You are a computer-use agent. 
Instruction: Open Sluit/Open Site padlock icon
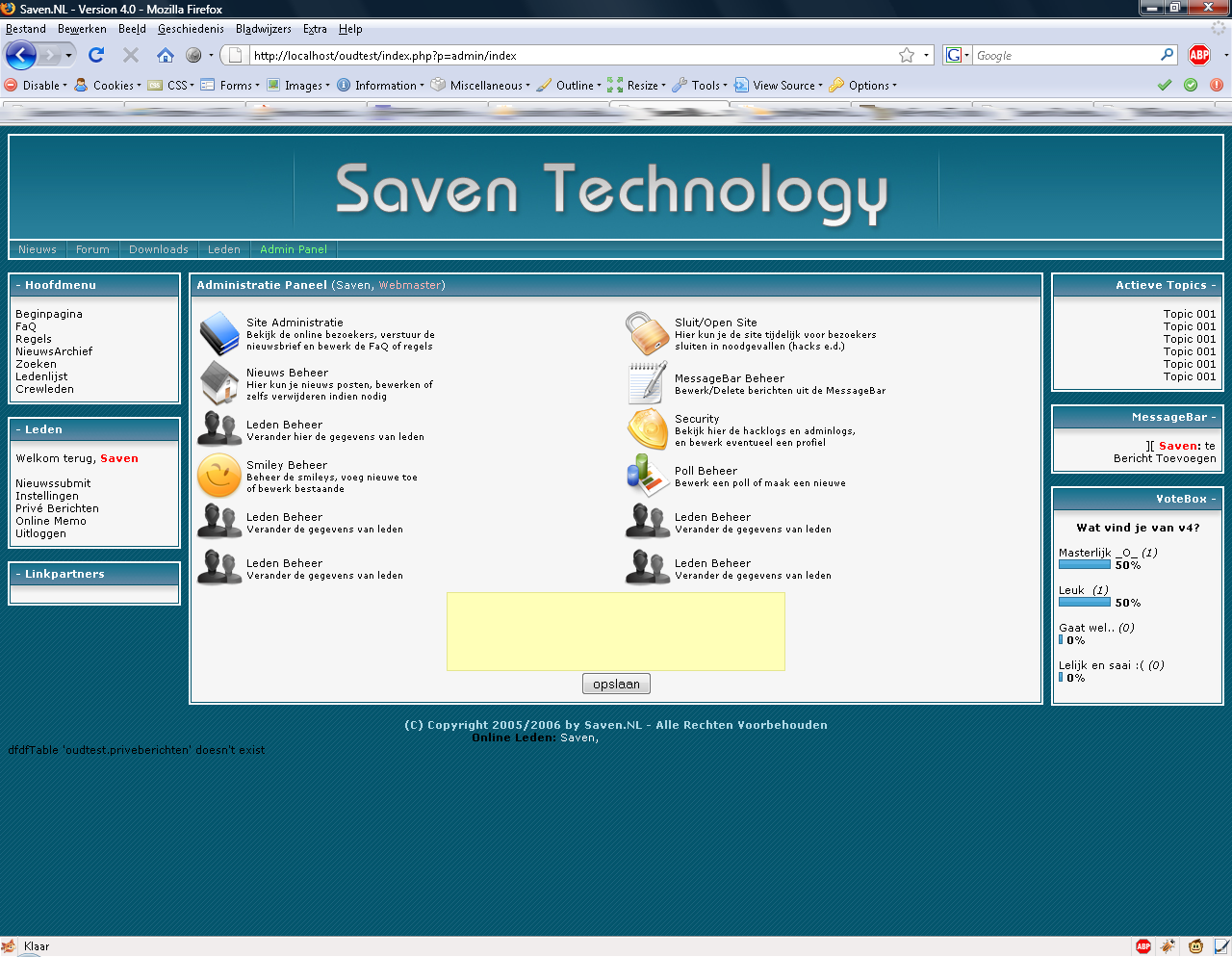(x=647, y=333)
